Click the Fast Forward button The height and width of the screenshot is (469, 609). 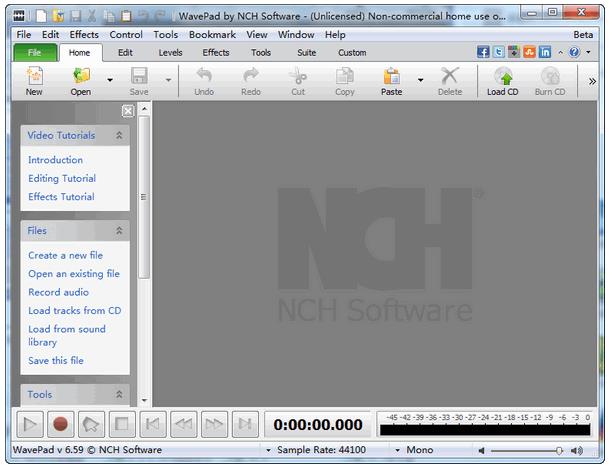[214, 424]
